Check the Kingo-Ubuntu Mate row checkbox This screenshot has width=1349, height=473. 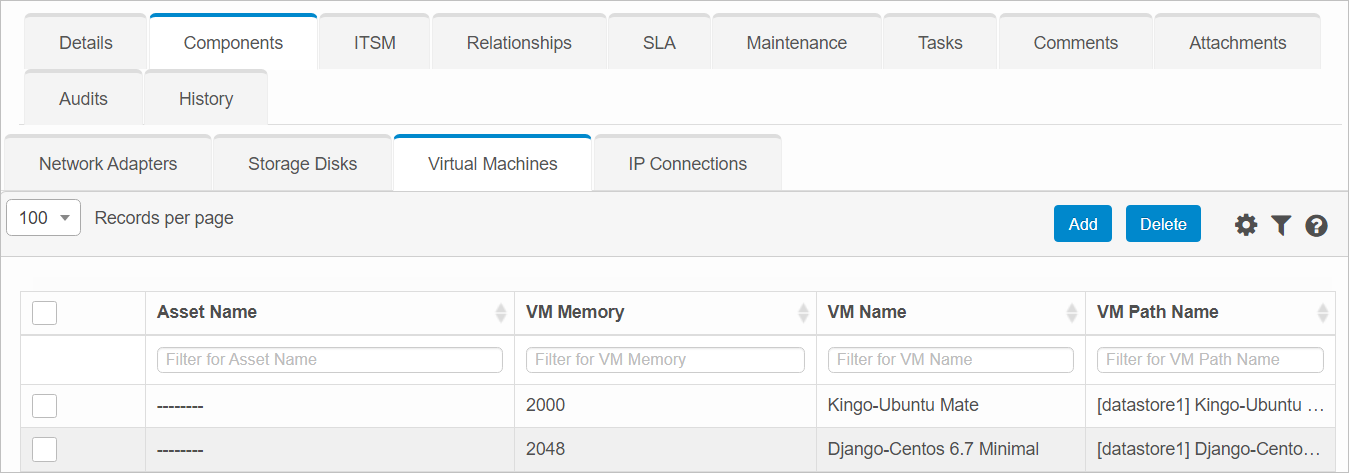point(44,406)
